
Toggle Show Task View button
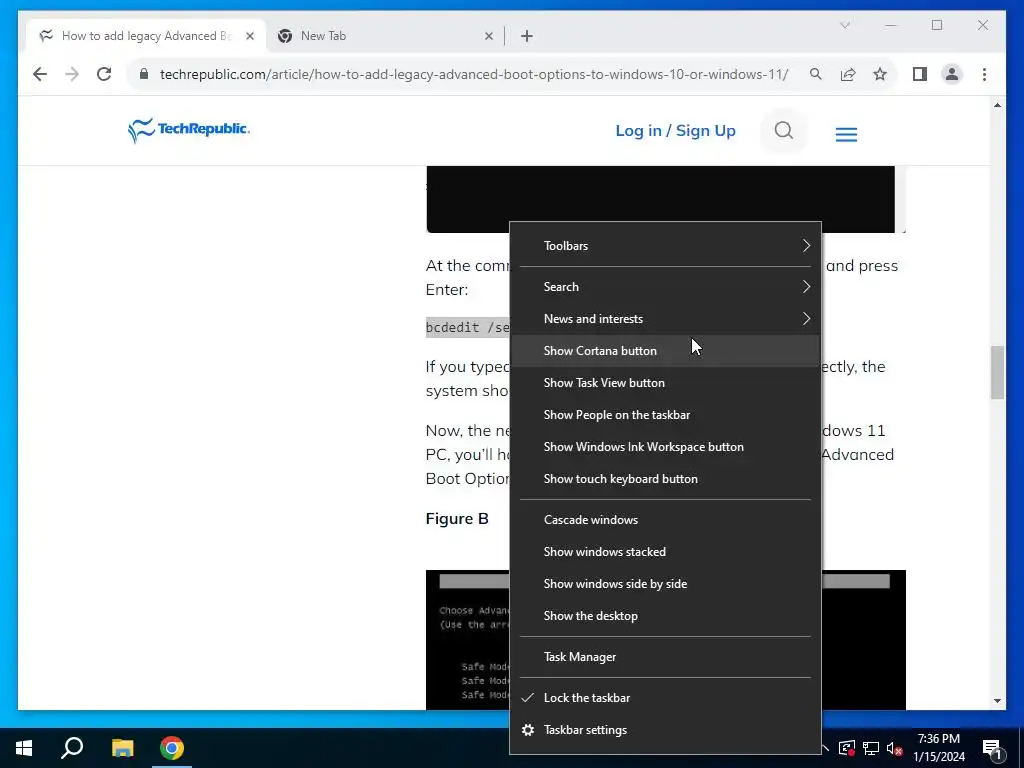coord(665,383)
